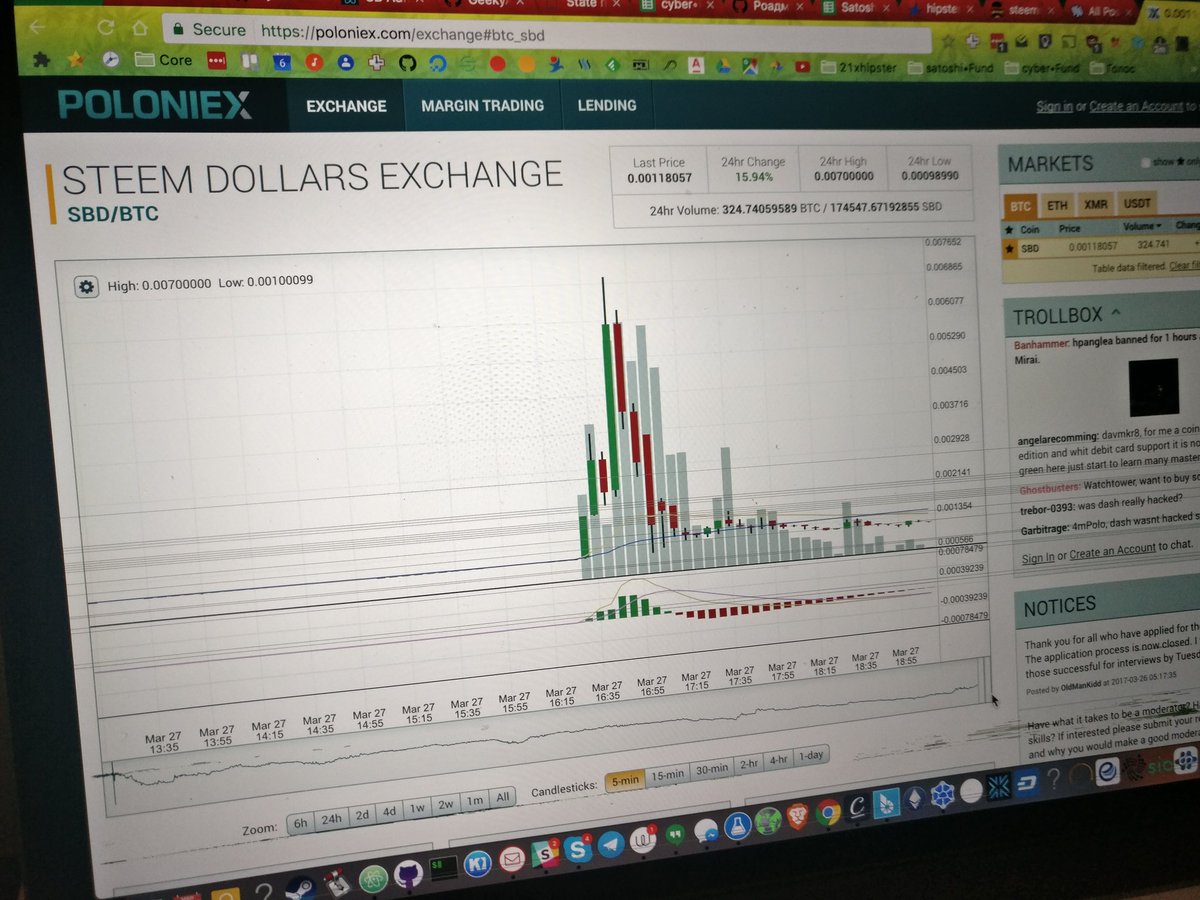Image resolution: width=1200 pixels, height=900 pixels.
Task: Select the 30-min candlestick interval
Action: [x=711, y=767]
